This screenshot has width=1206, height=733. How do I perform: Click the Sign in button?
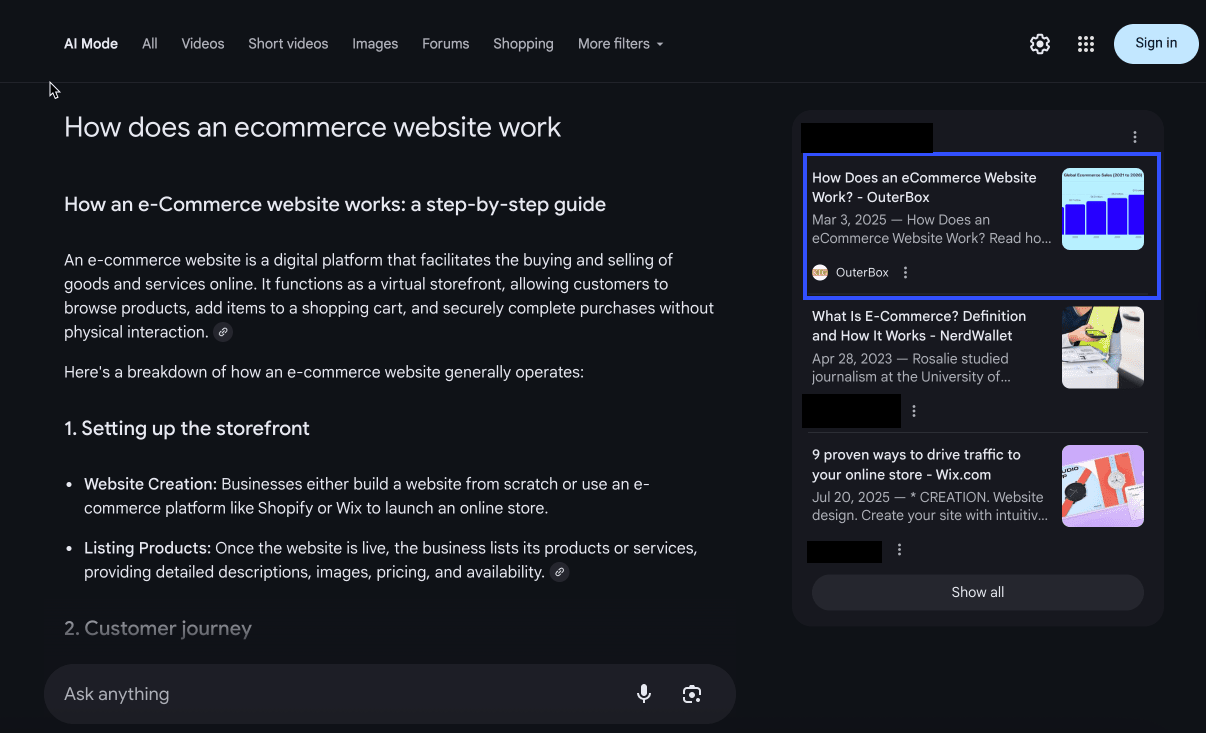pos(1156,44)
